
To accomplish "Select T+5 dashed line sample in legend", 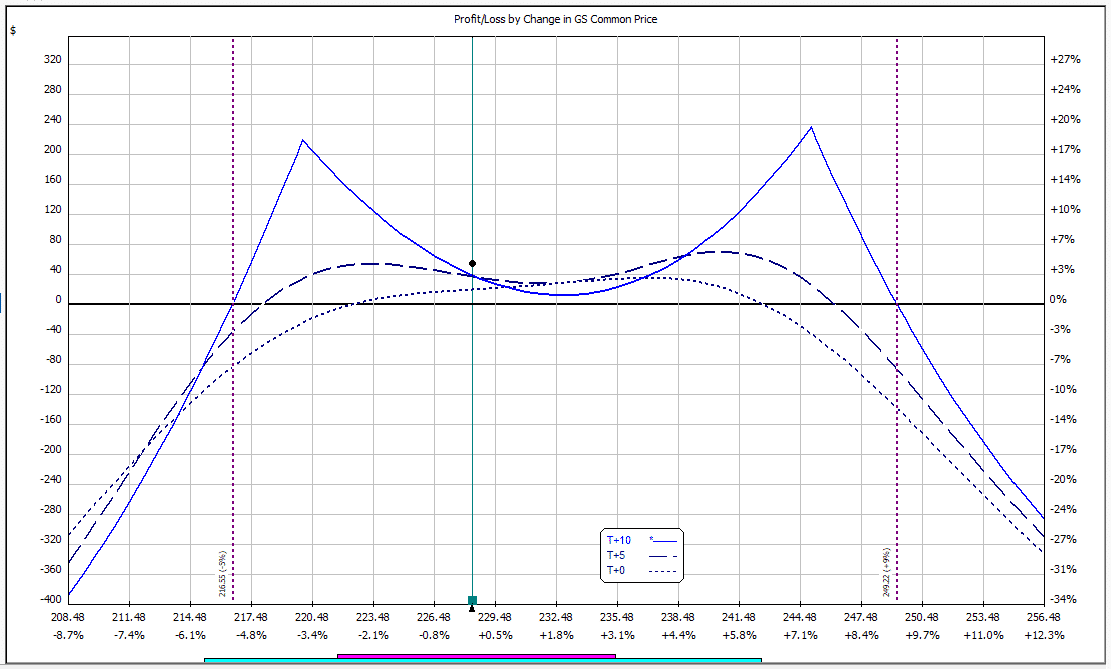I will tap(662, 556).
